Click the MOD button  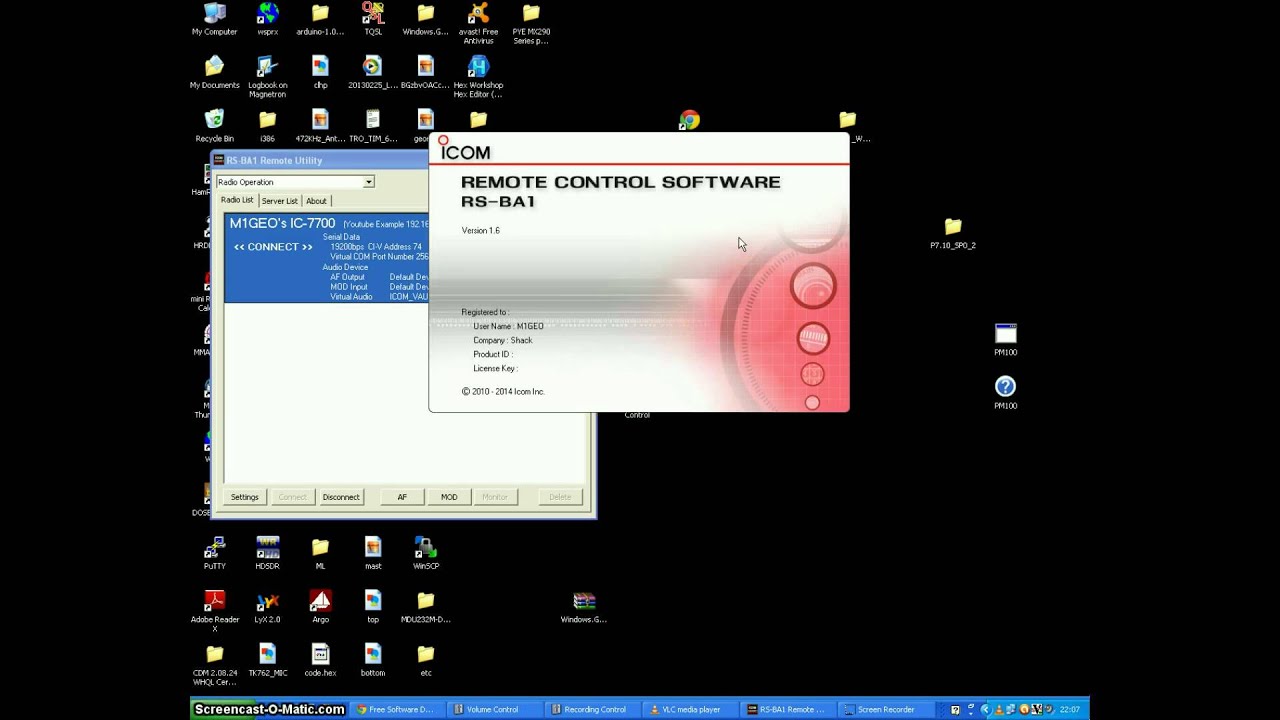(449, 497)
